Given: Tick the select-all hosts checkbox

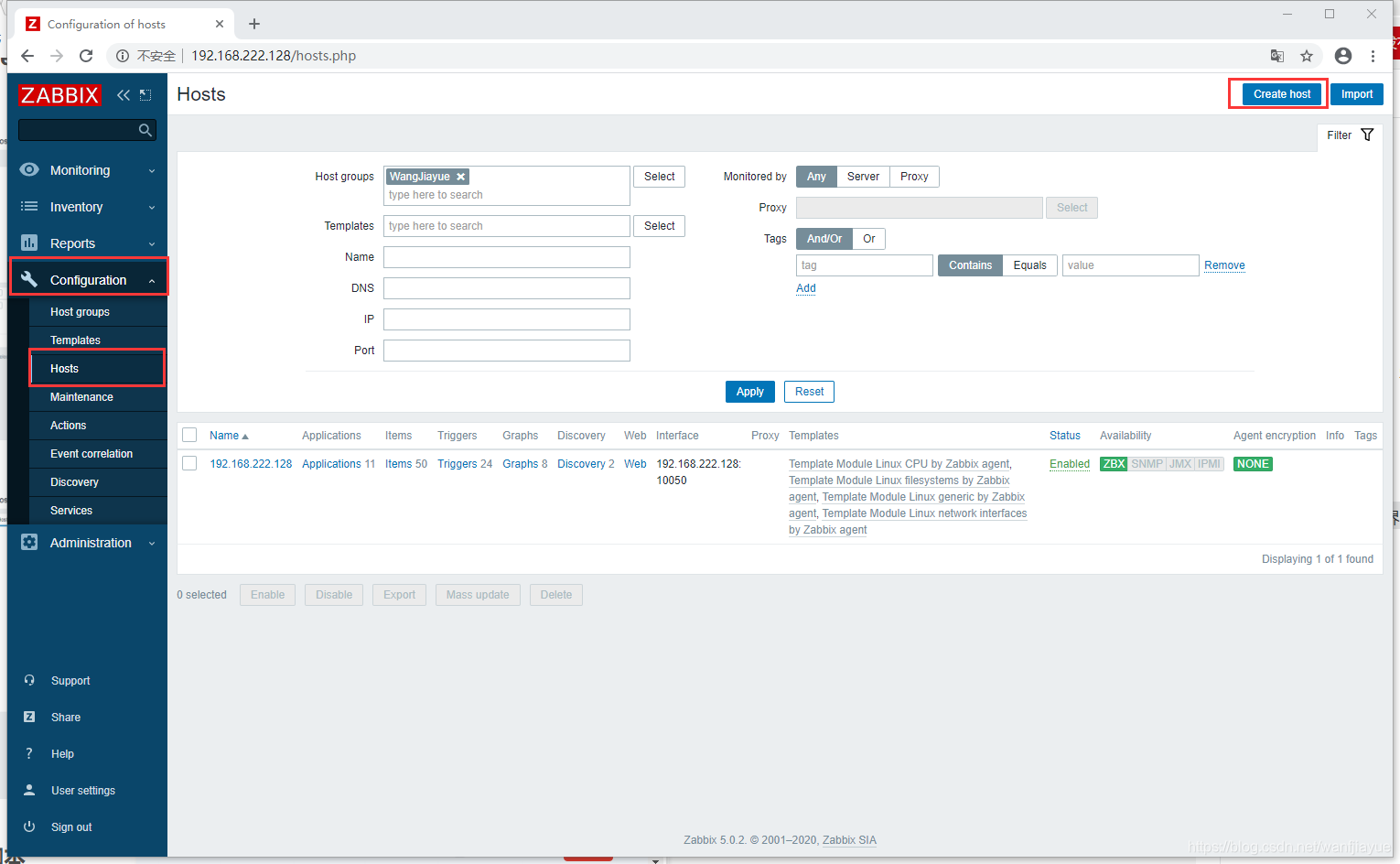Looking at the screenshot, I should (189, 436).
